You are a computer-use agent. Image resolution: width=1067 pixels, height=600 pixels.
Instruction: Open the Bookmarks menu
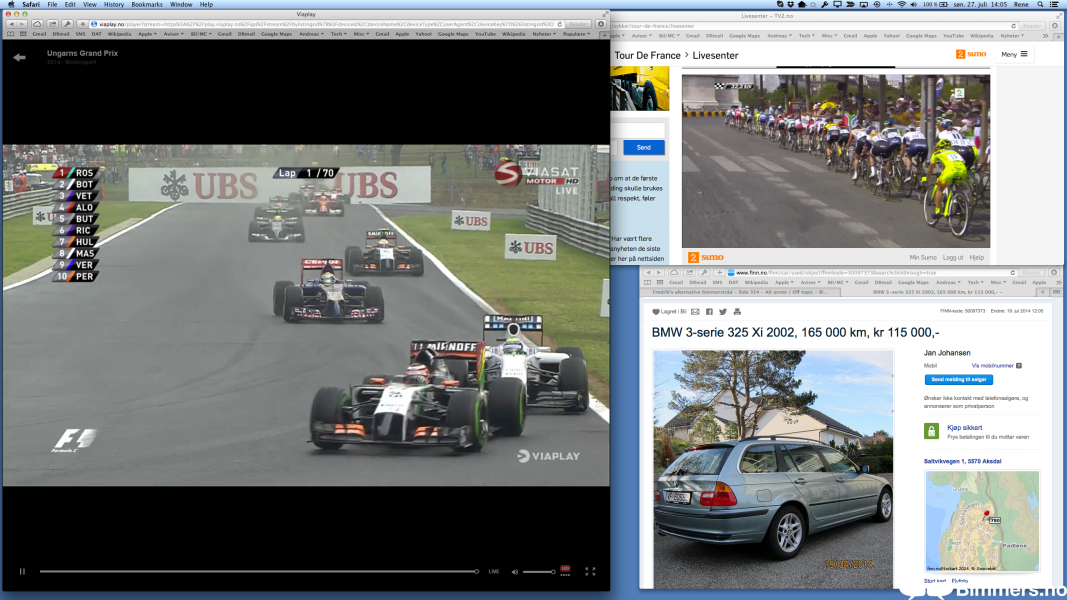pos(147,4)
